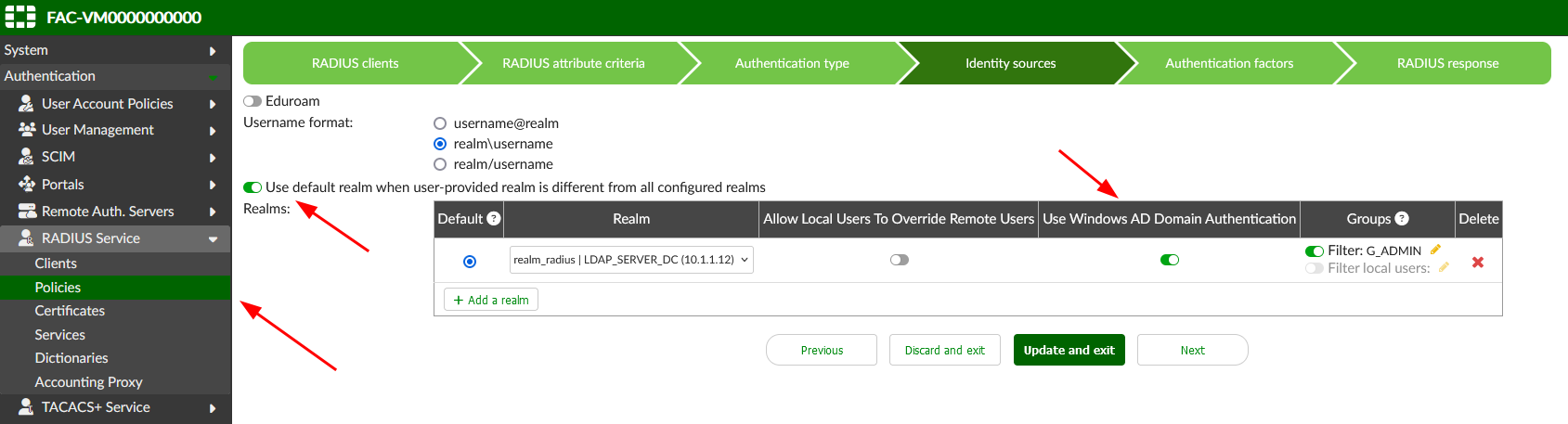
Task: Disable Use Windows AD Domain Authentication toggle
Action: (1169, 260)
